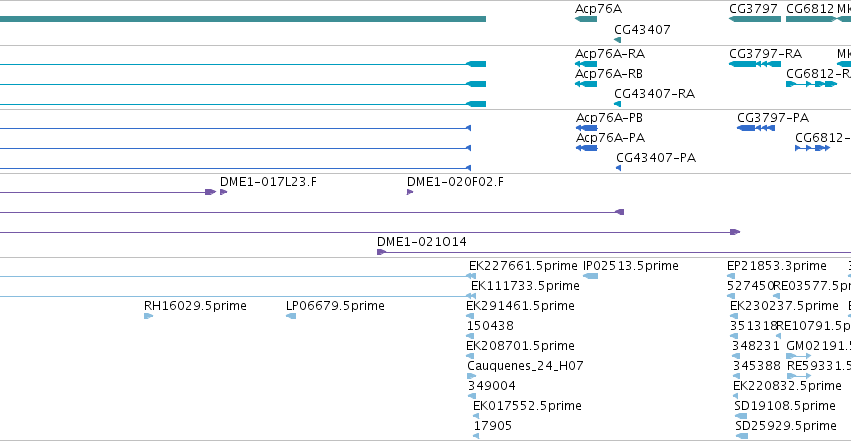851x441 pixels.
Task: Click the IP02513.5prime EST label
Action: coord(631,266)
